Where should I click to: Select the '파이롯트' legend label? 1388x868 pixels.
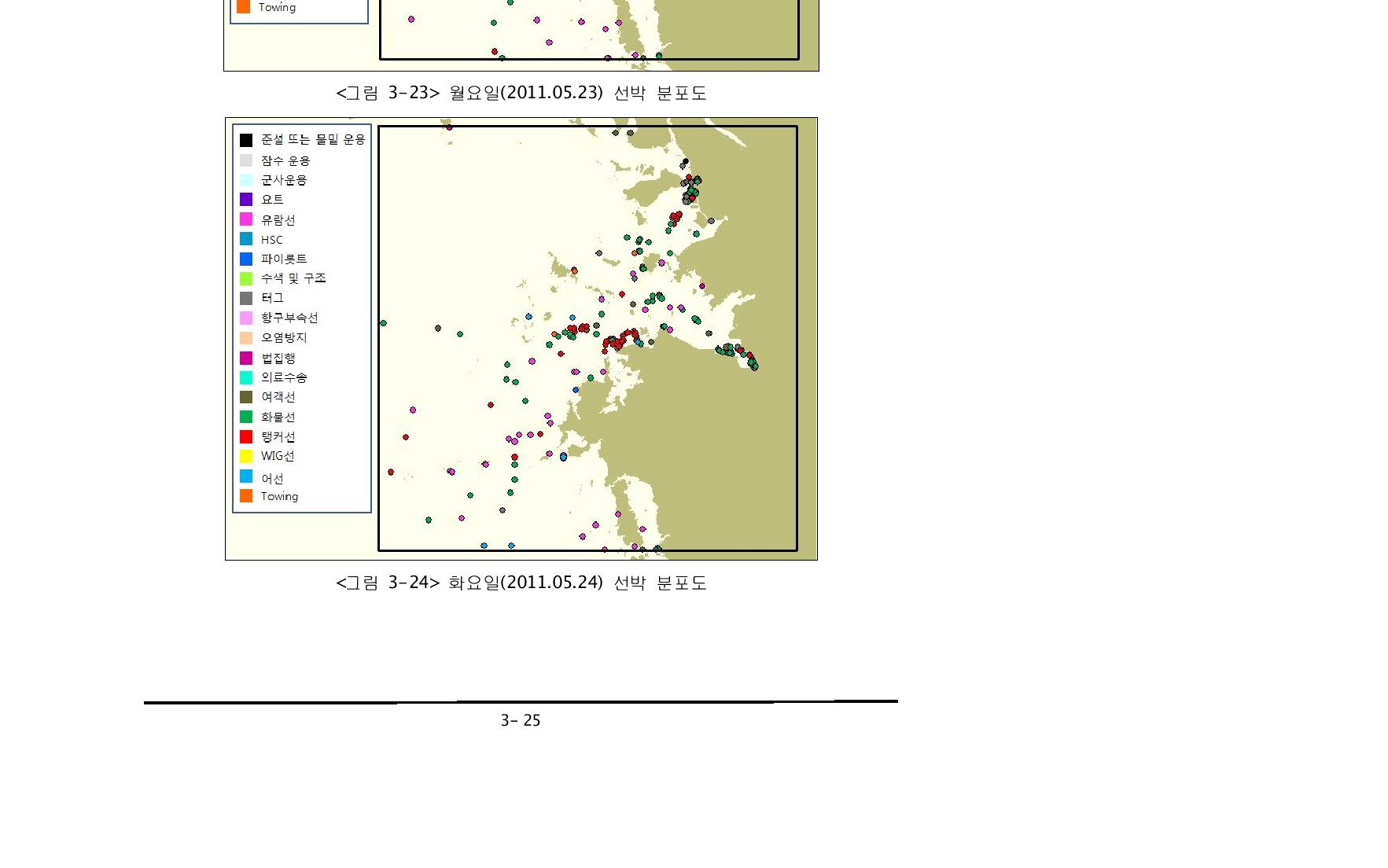[x=284, y=259]
